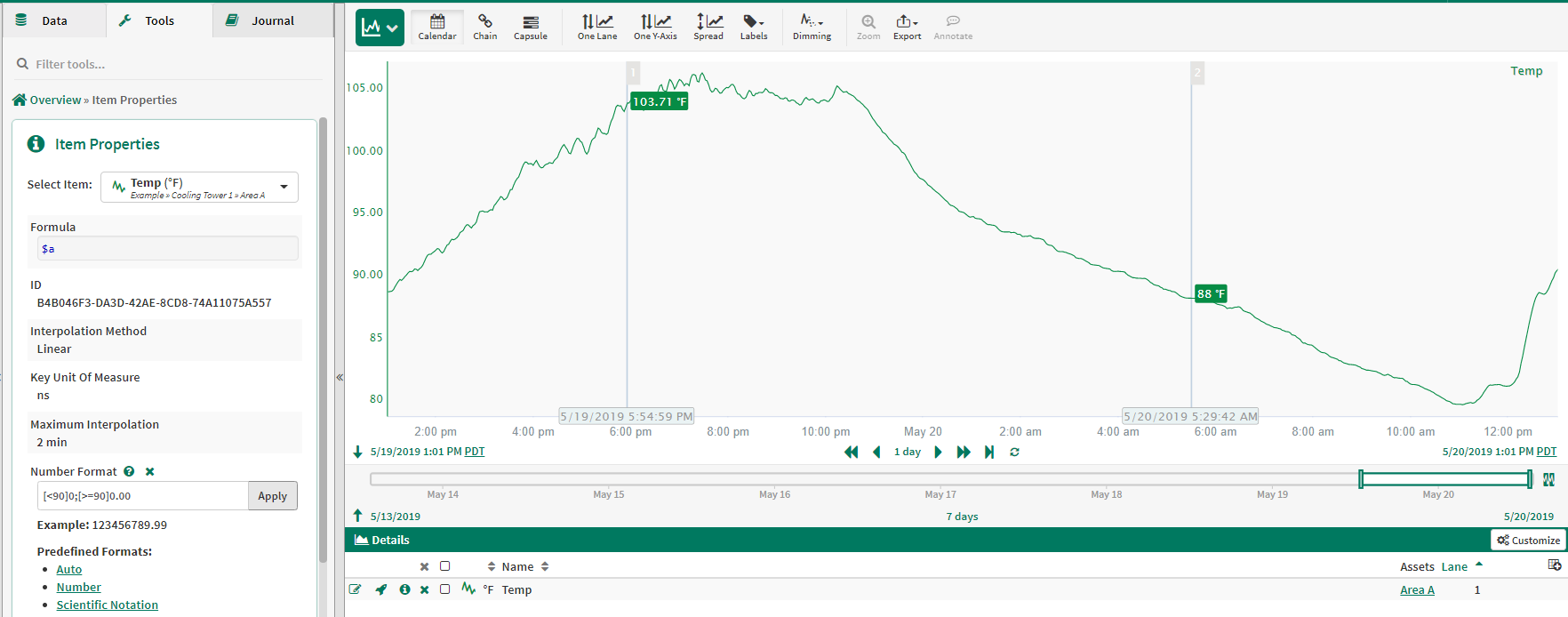Open the Export dropdown

[907, 27]
